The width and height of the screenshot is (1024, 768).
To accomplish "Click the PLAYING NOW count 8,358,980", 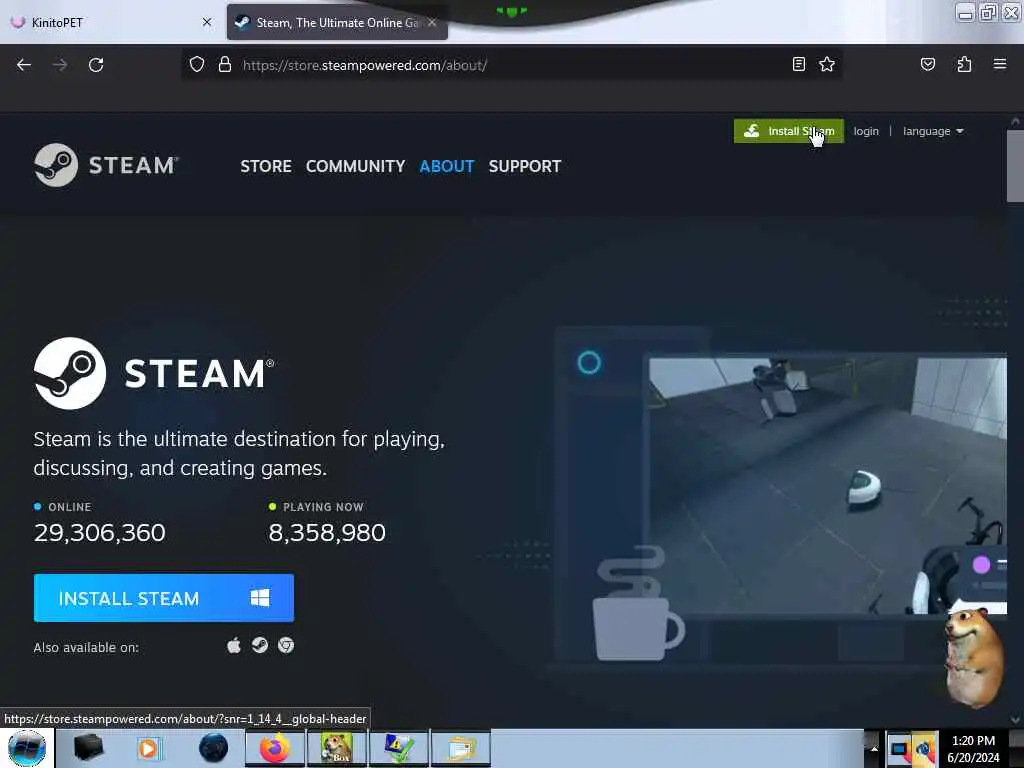I will point(327,532).
